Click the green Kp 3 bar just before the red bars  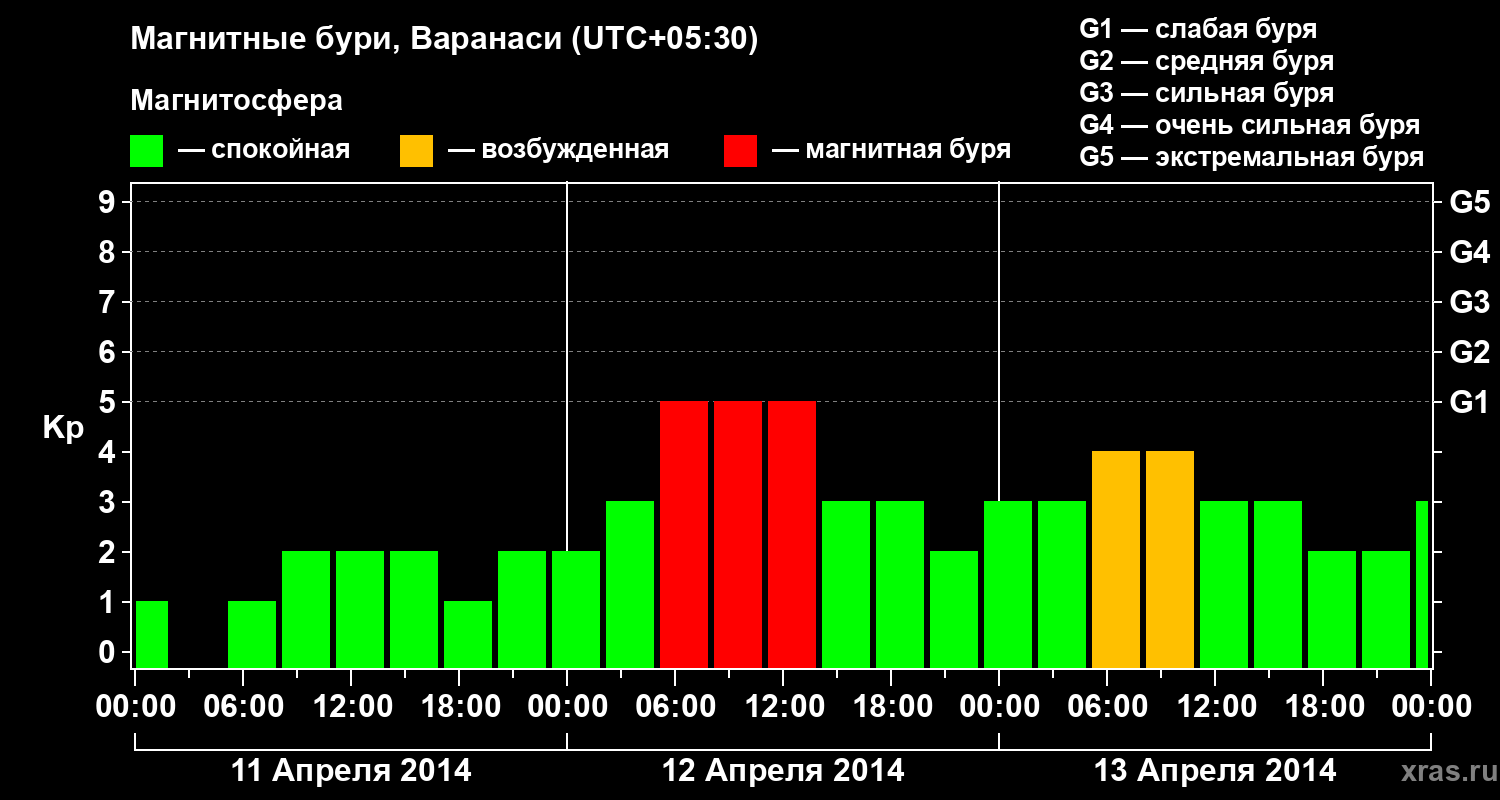(630, 584)
